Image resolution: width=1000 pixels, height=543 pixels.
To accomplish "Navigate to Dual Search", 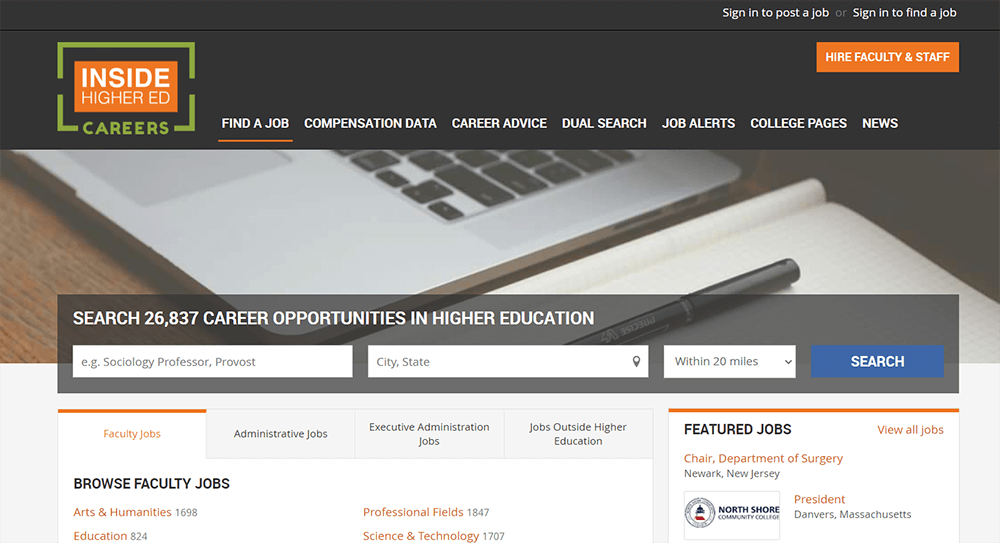I will (x=604, y=124).
